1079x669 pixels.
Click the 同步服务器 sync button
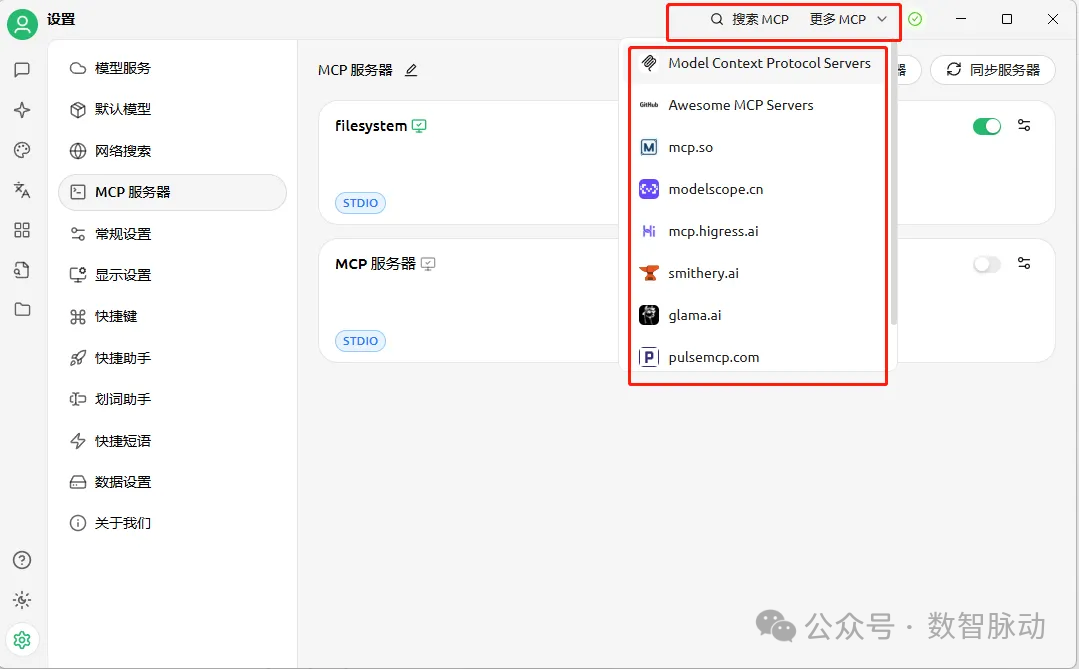[992, 70]
